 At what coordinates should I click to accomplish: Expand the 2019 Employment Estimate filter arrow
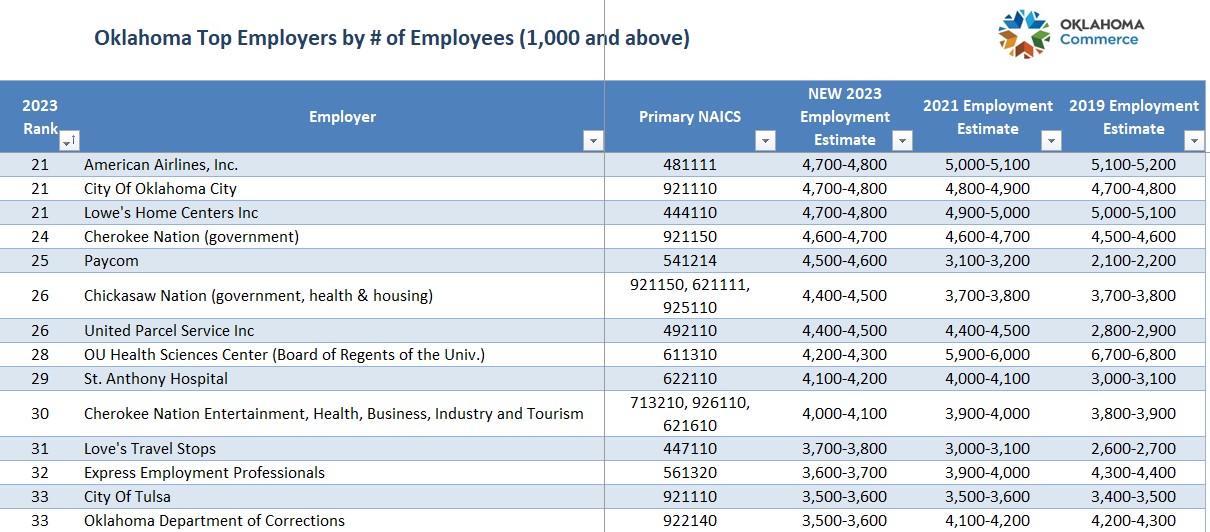1193,141
